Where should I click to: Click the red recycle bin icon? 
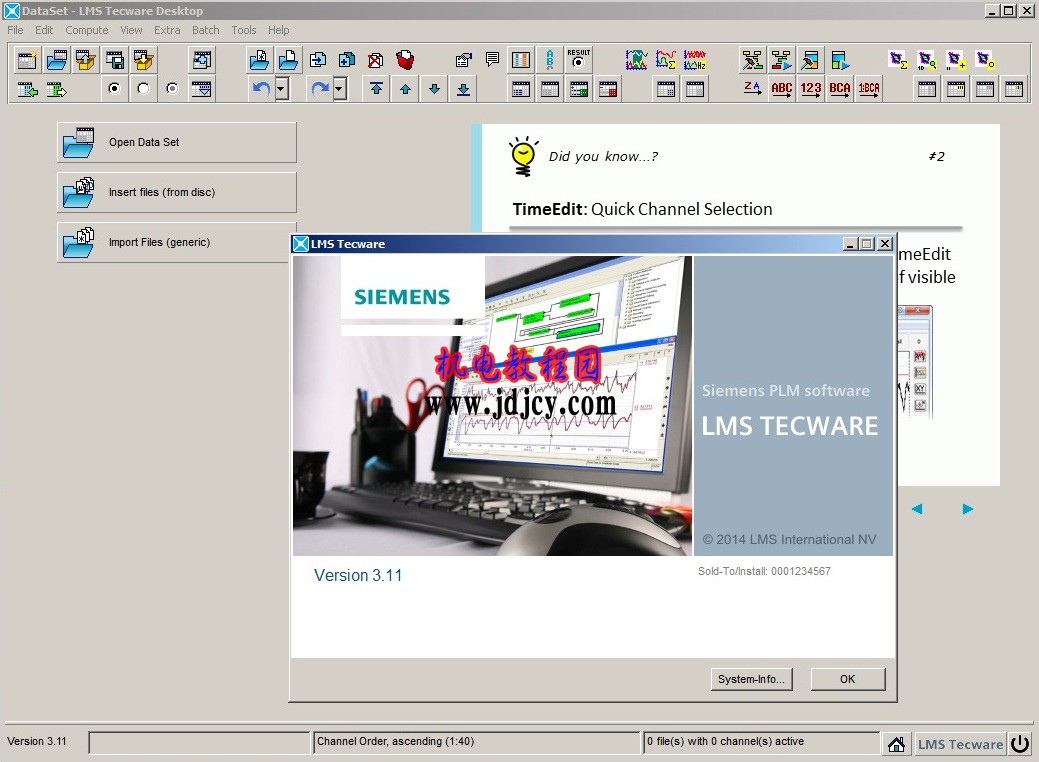coord(405,60)
